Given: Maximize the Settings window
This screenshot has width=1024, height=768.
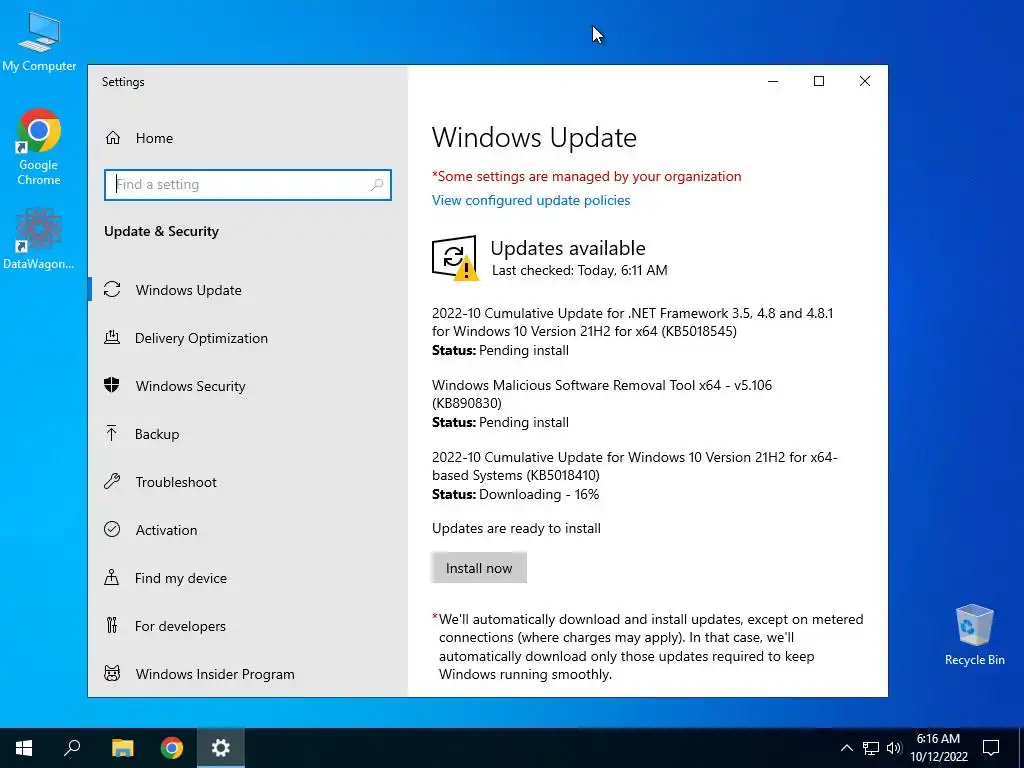Looking at the screenshot, I should (x=819, y=81).
